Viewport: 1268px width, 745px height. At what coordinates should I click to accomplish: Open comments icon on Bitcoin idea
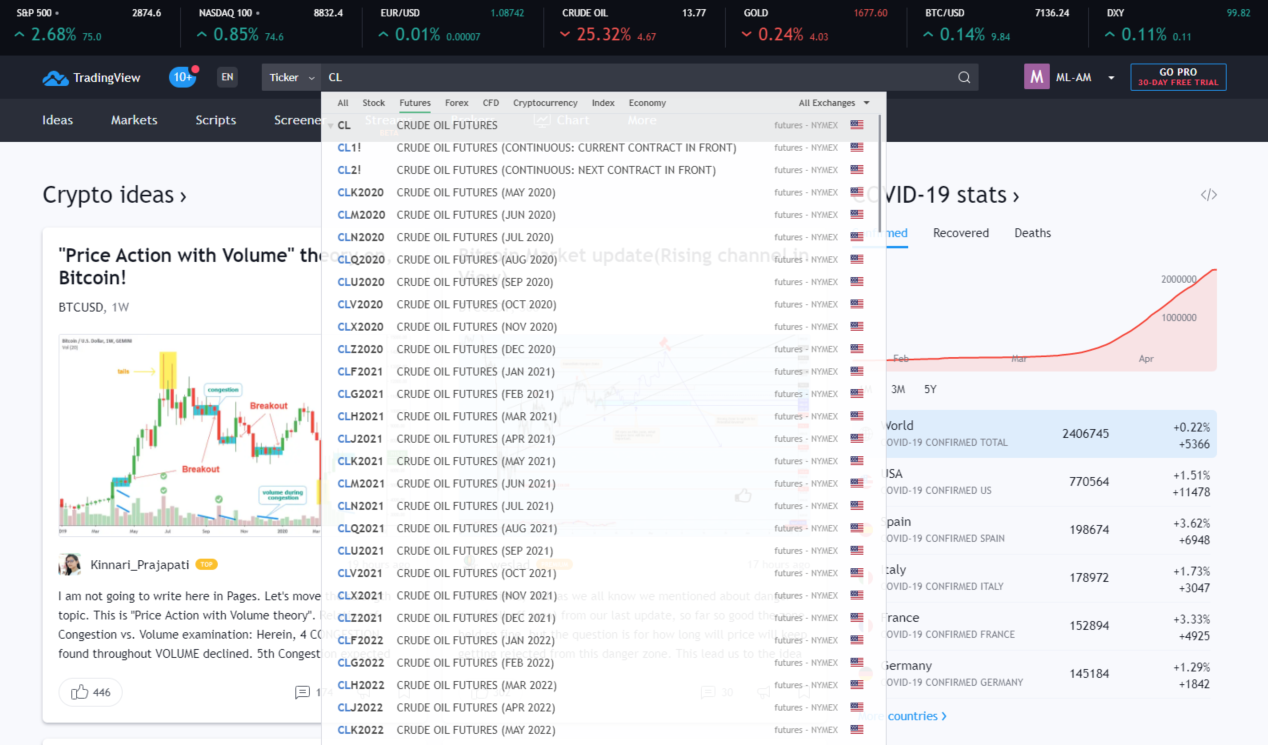(302, 692)
